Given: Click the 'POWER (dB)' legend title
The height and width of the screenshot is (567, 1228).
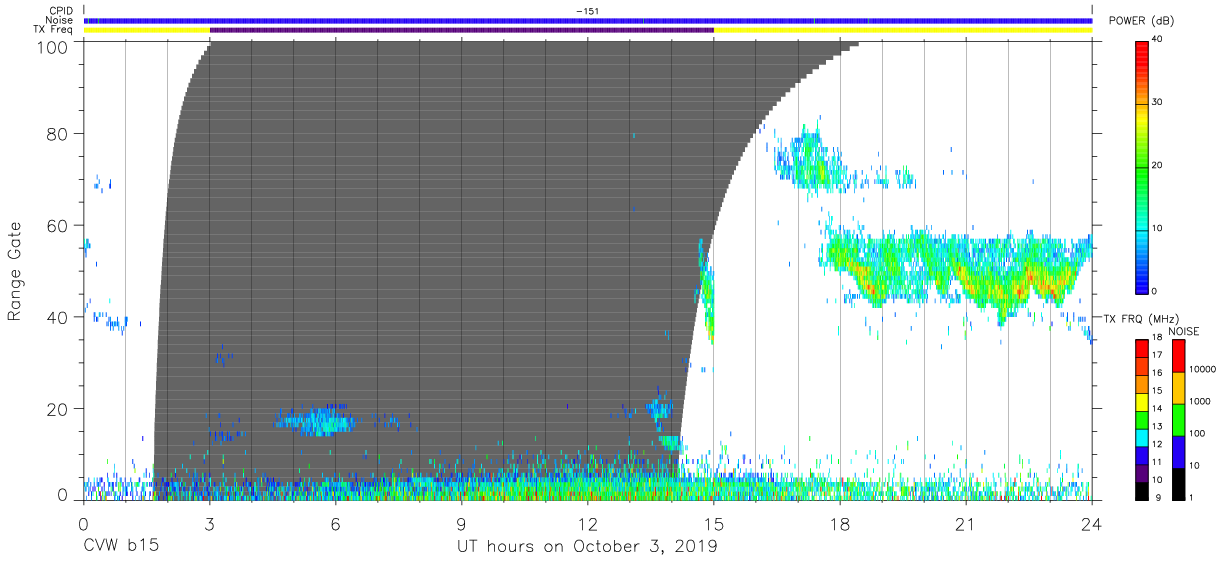Looking at the screenshot, I should 1141,21.
